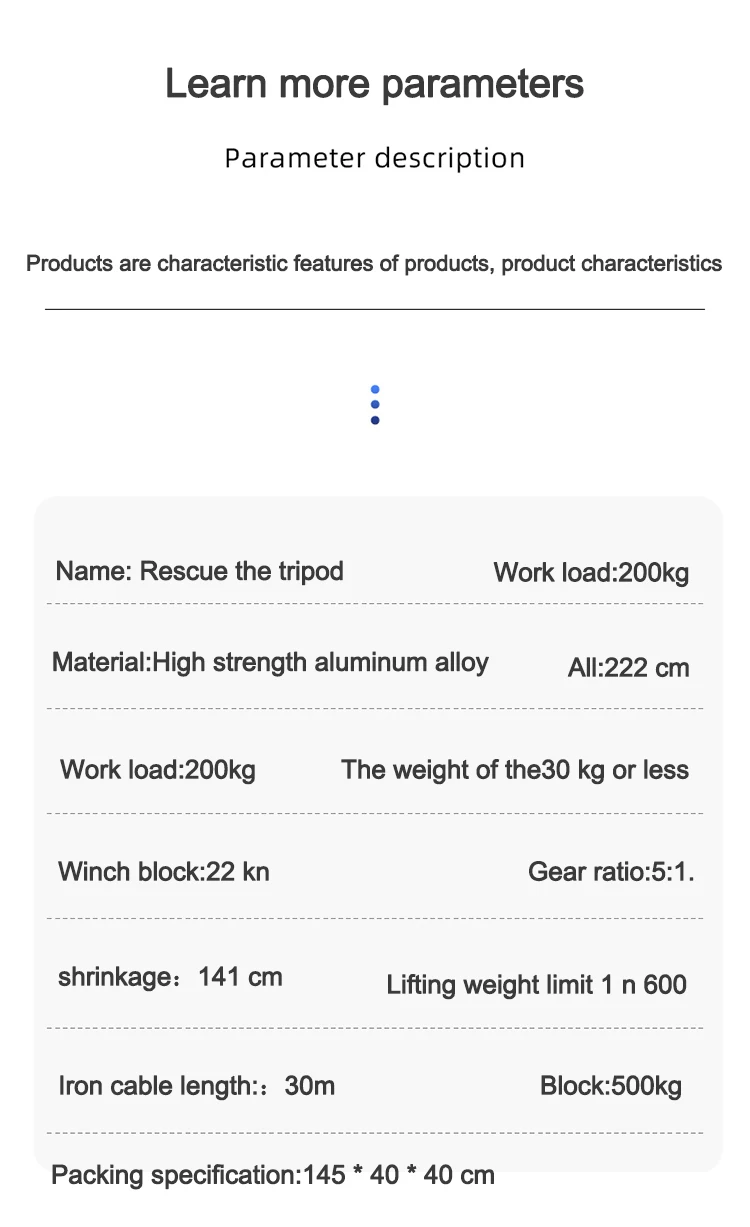Viewport: 750px width, 1227px height.
Task: Select the 'shrinkage: 141 cm' entry
Action: (170, 977)
